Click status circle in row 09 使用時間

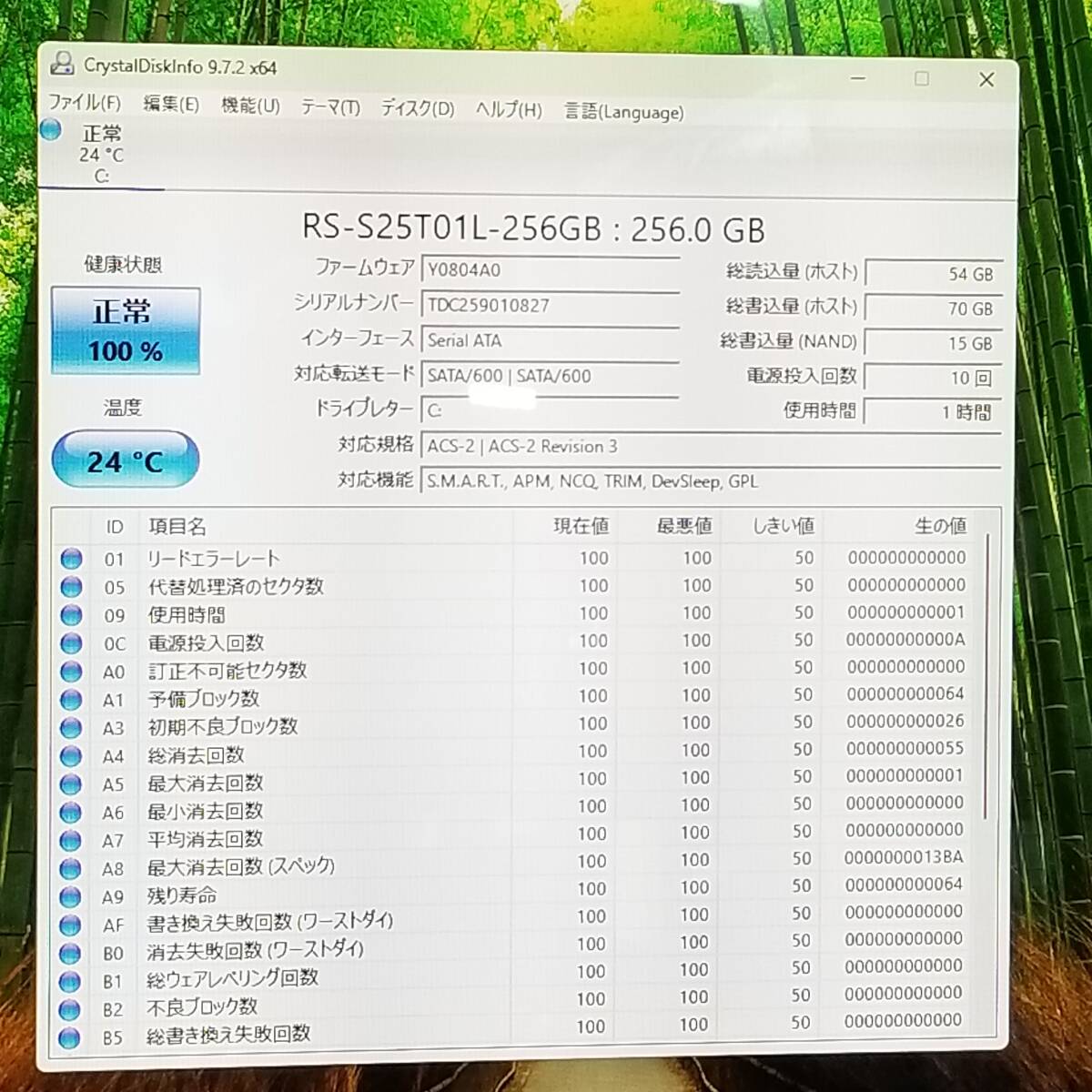coord(70,615)
